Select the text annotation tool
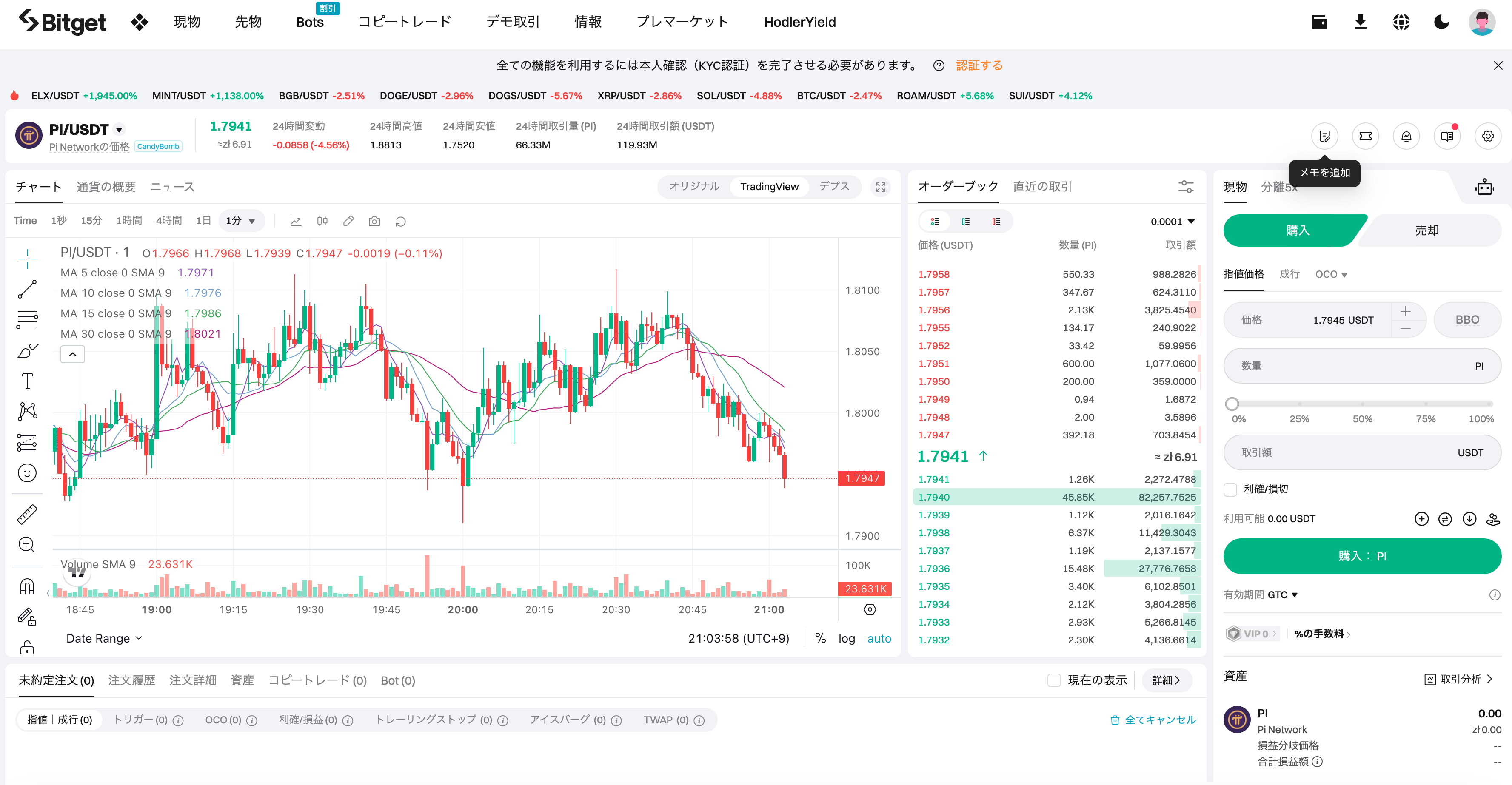The width and height of the screenshot is (1512, 785). [x=27, y=381]
